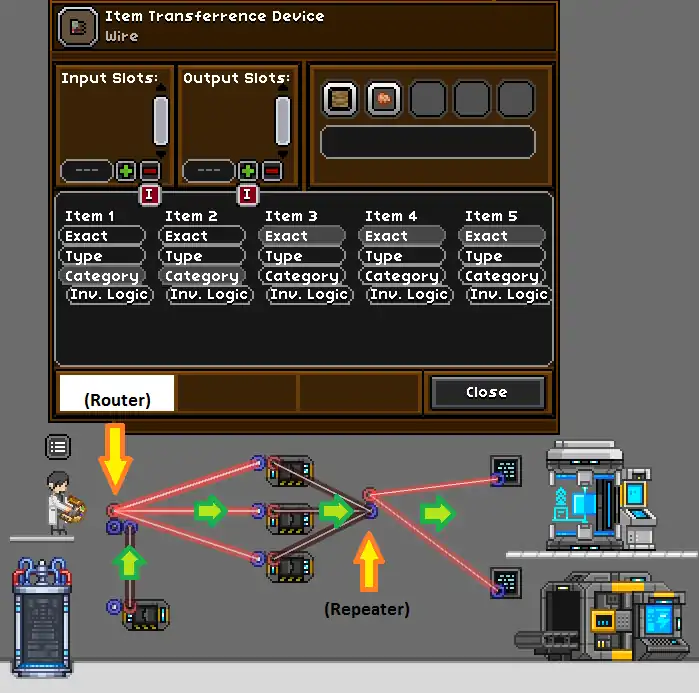
Task: Toggle Exact matching for Item 1
Action: pos(101,236)
